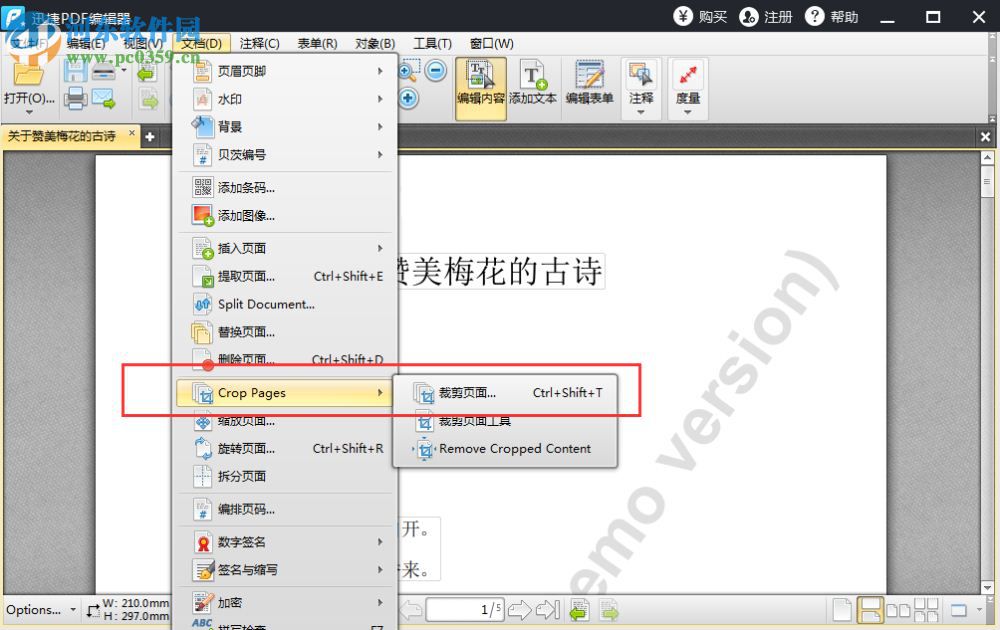Switch to four-page grid view mode

point(925,609)
